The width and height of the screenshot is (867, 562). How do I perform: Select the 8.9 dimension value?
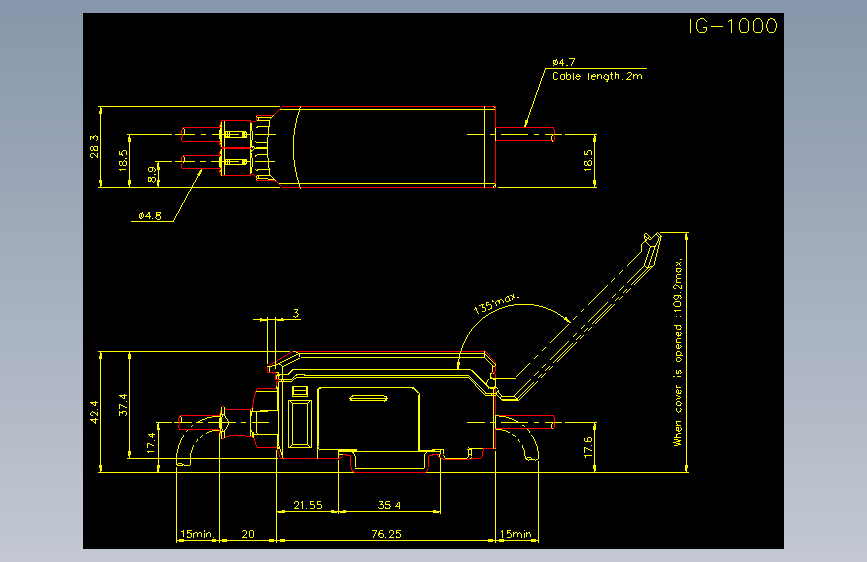coord(152,175)
